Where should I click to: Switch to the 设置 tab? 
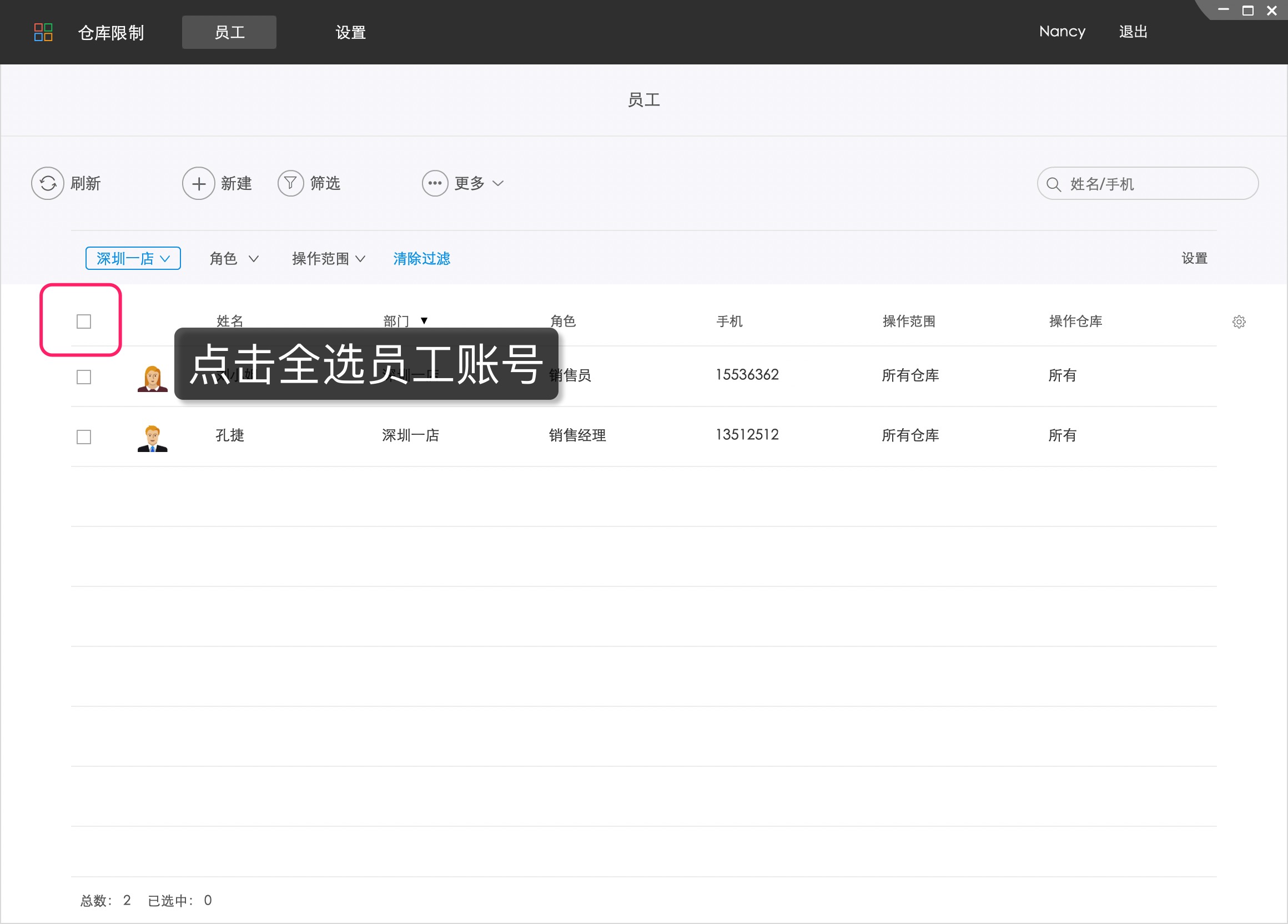pyautogui.click(x=350, y=32)
